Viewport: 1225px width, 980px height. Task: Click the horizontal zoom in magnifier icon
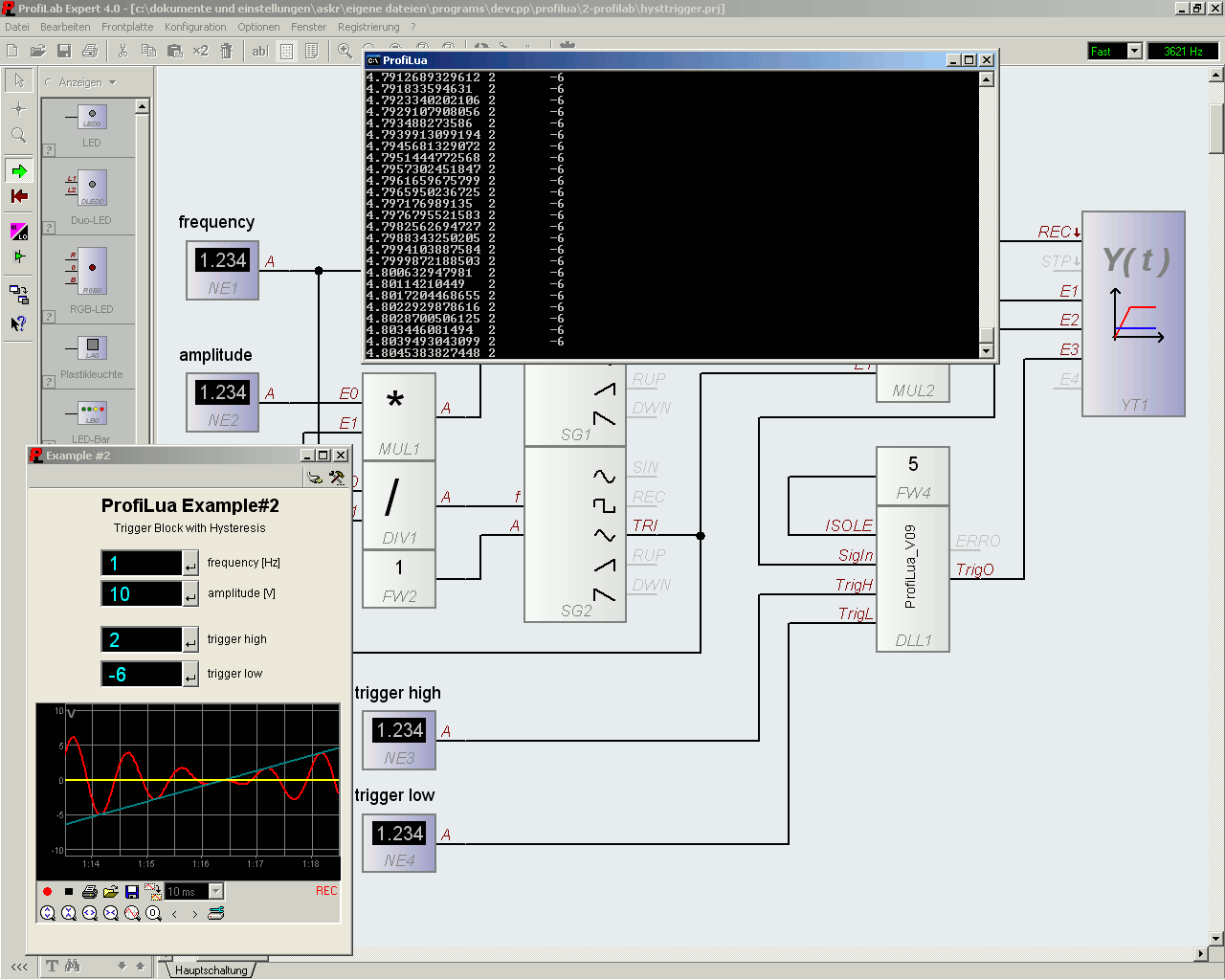[x=90, y=913]
